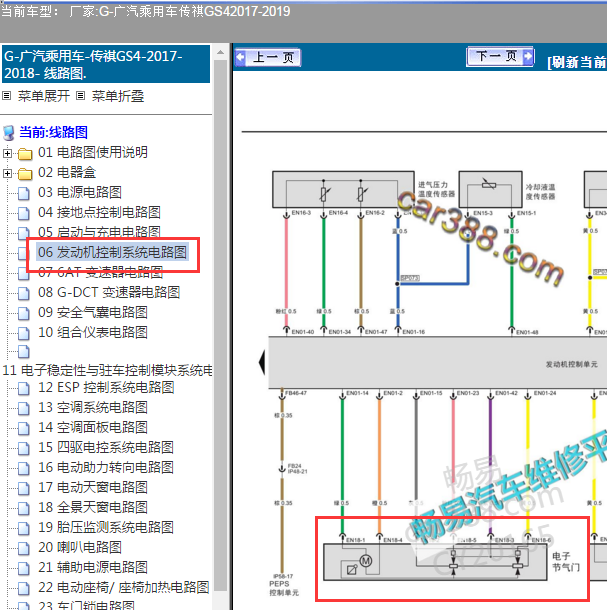Click the document icon beside 21 辅助电源电路图
The image size is (607, 610).
point(24,569)
